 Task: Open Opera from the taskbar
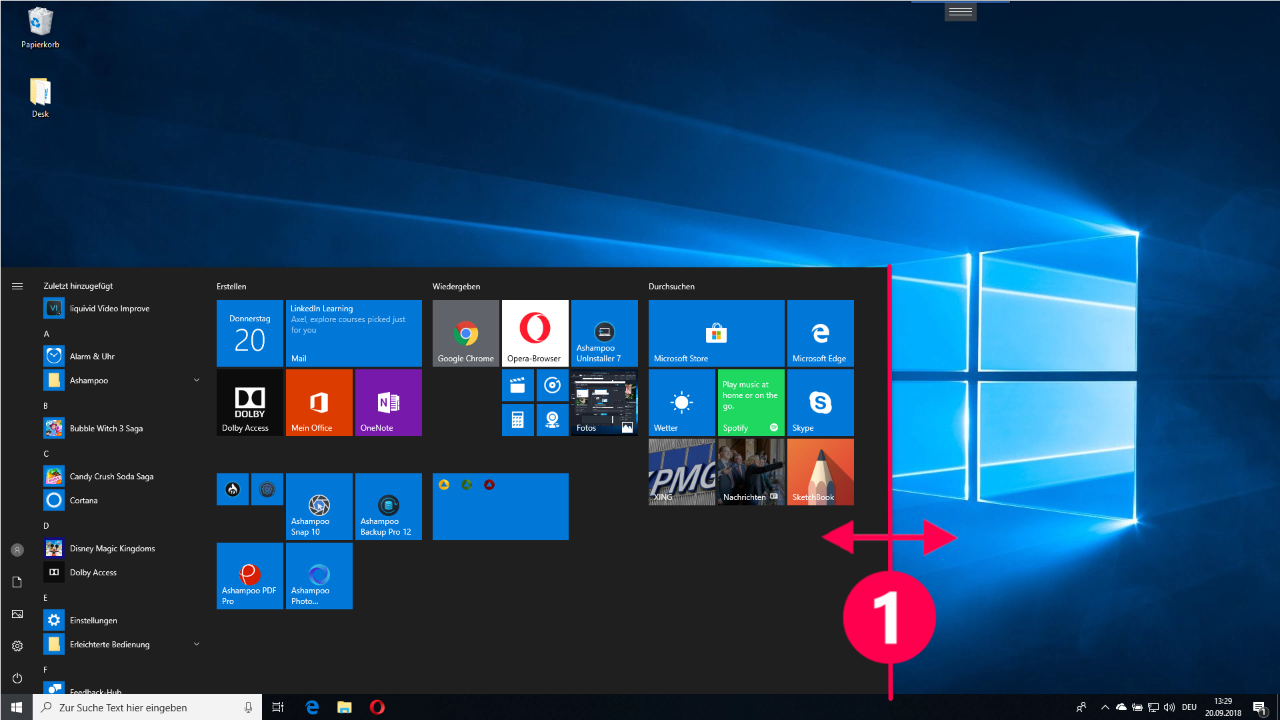pyautogui.click(x=377, y=707)
